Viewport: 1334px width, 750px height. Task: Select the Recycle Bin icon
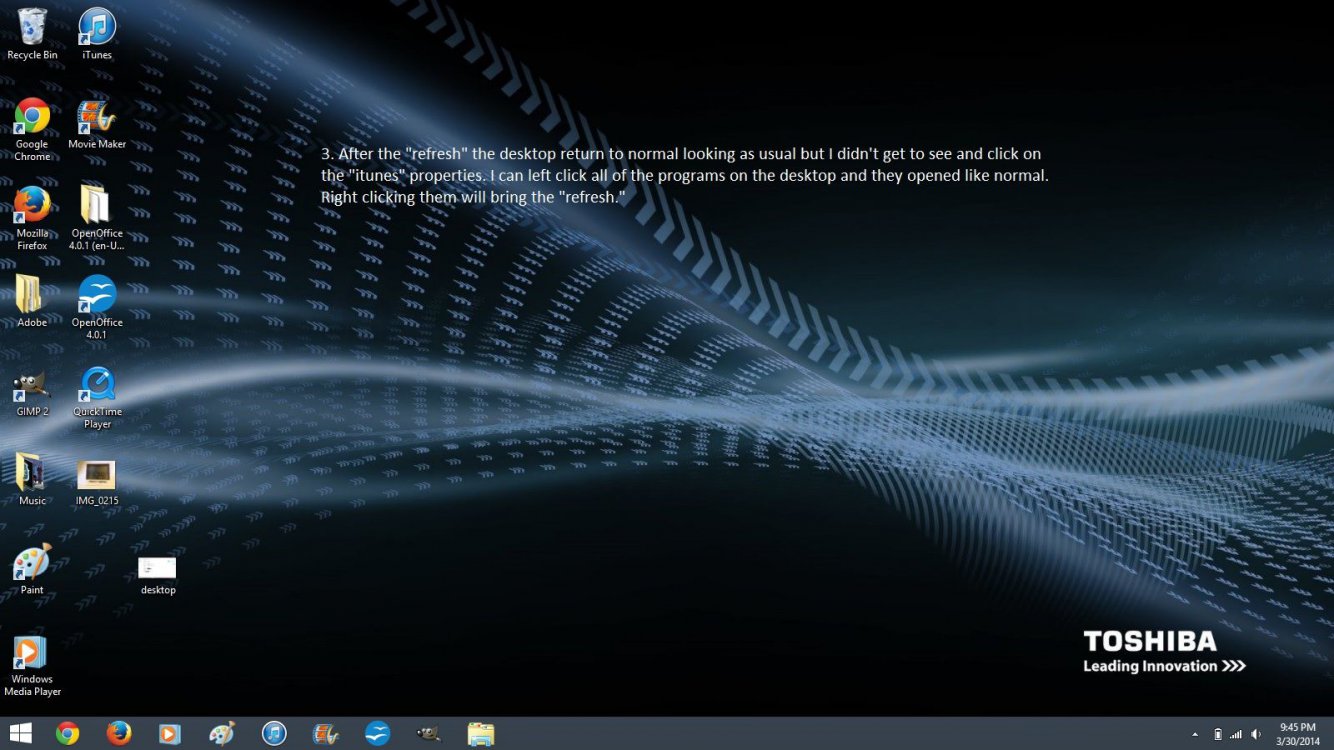coord(32,28)
